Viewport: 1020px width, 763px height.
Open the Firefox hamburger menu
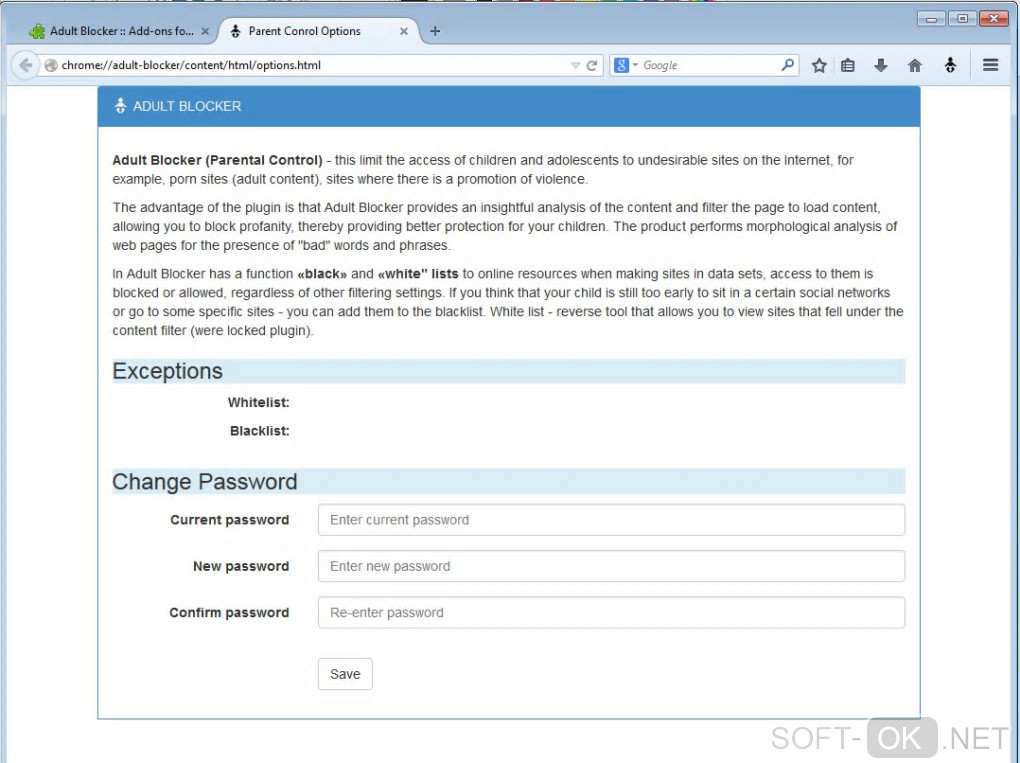[x=990, y=66]
